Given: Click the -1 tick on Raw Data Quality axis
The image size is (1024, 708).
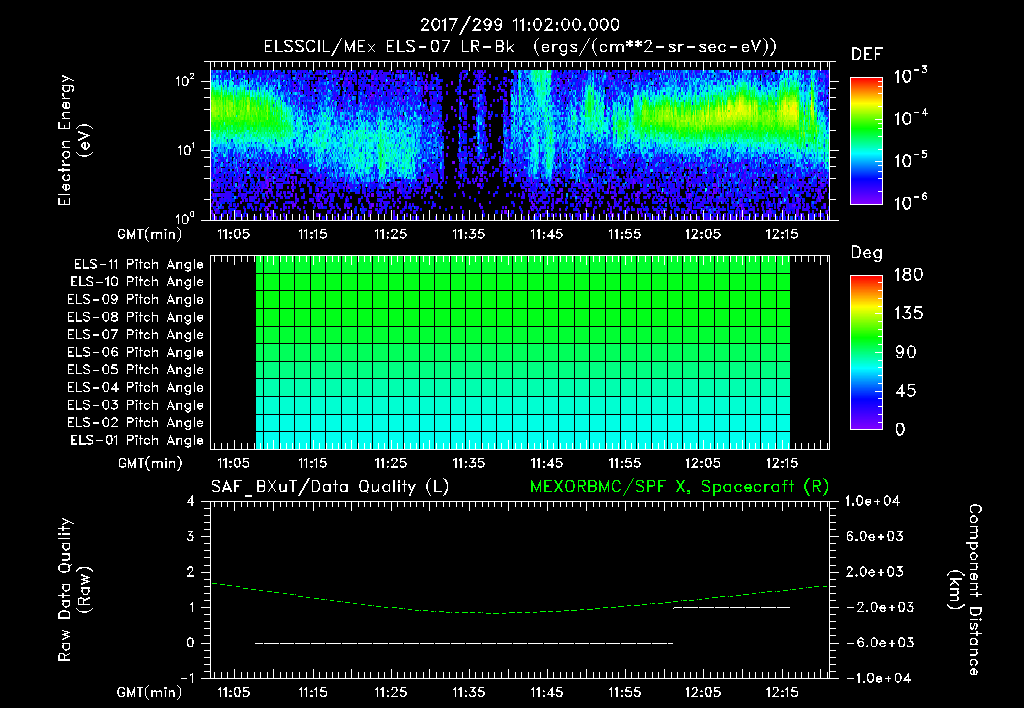Looking at the screenshot, I should tap(187, 678).
